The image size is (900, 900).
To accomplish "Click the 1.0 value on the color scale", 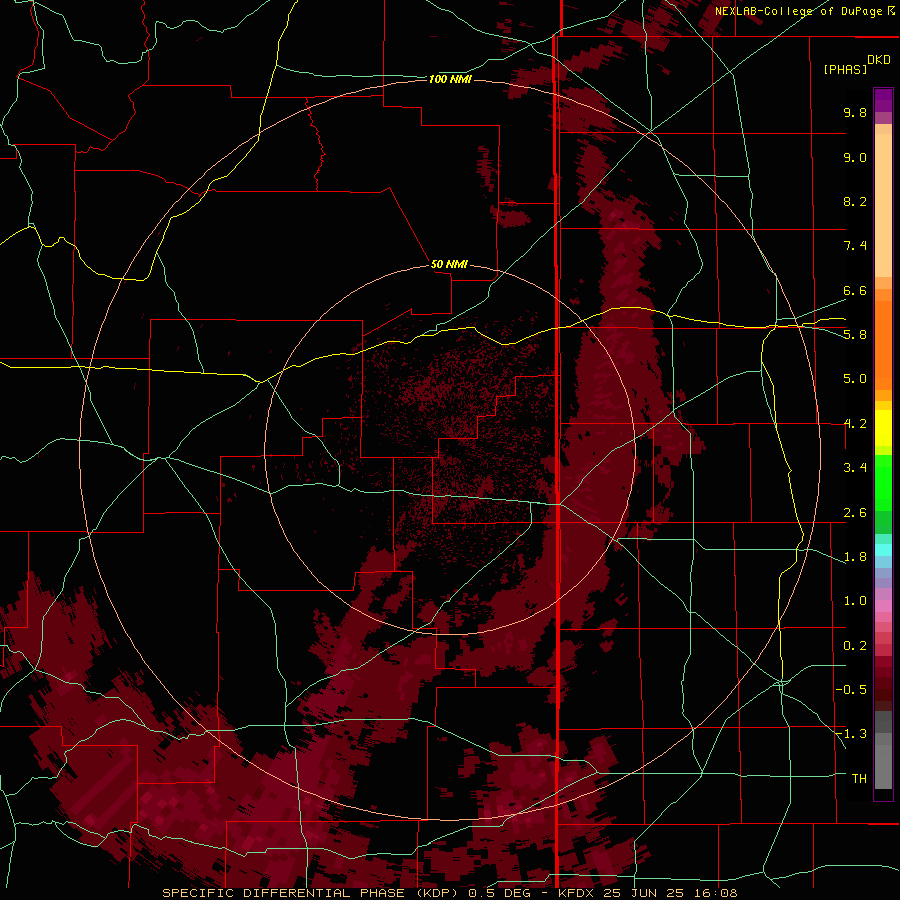I will [855, 601].
